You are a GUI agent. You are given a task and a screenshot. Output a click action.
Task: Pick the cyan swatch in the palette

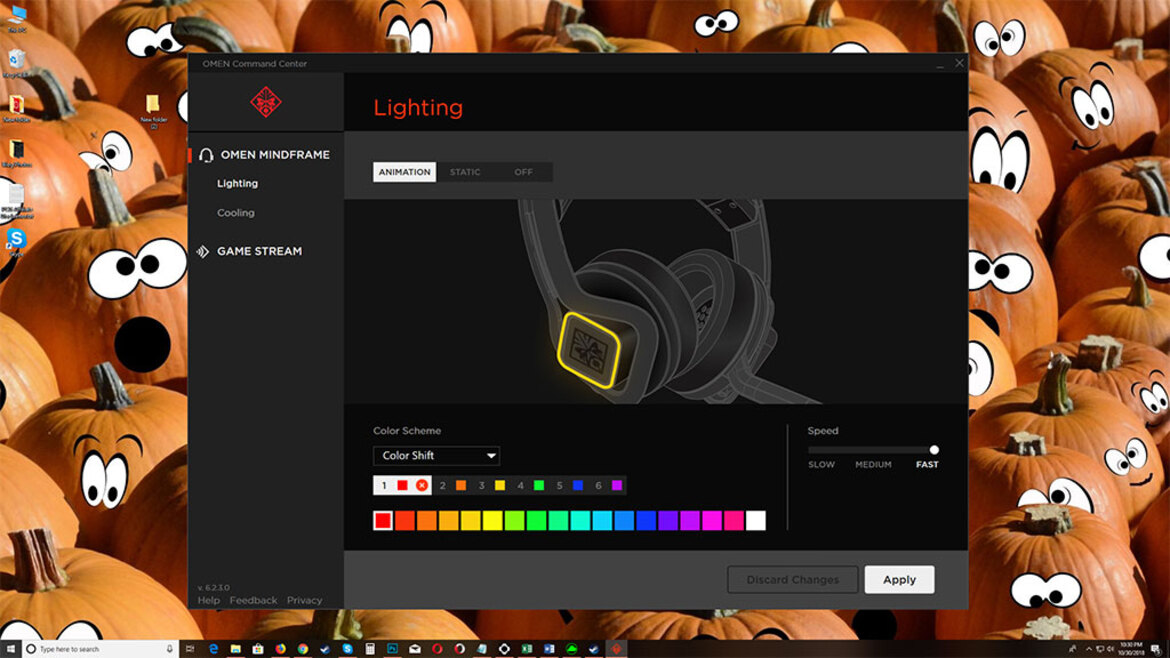602,521
